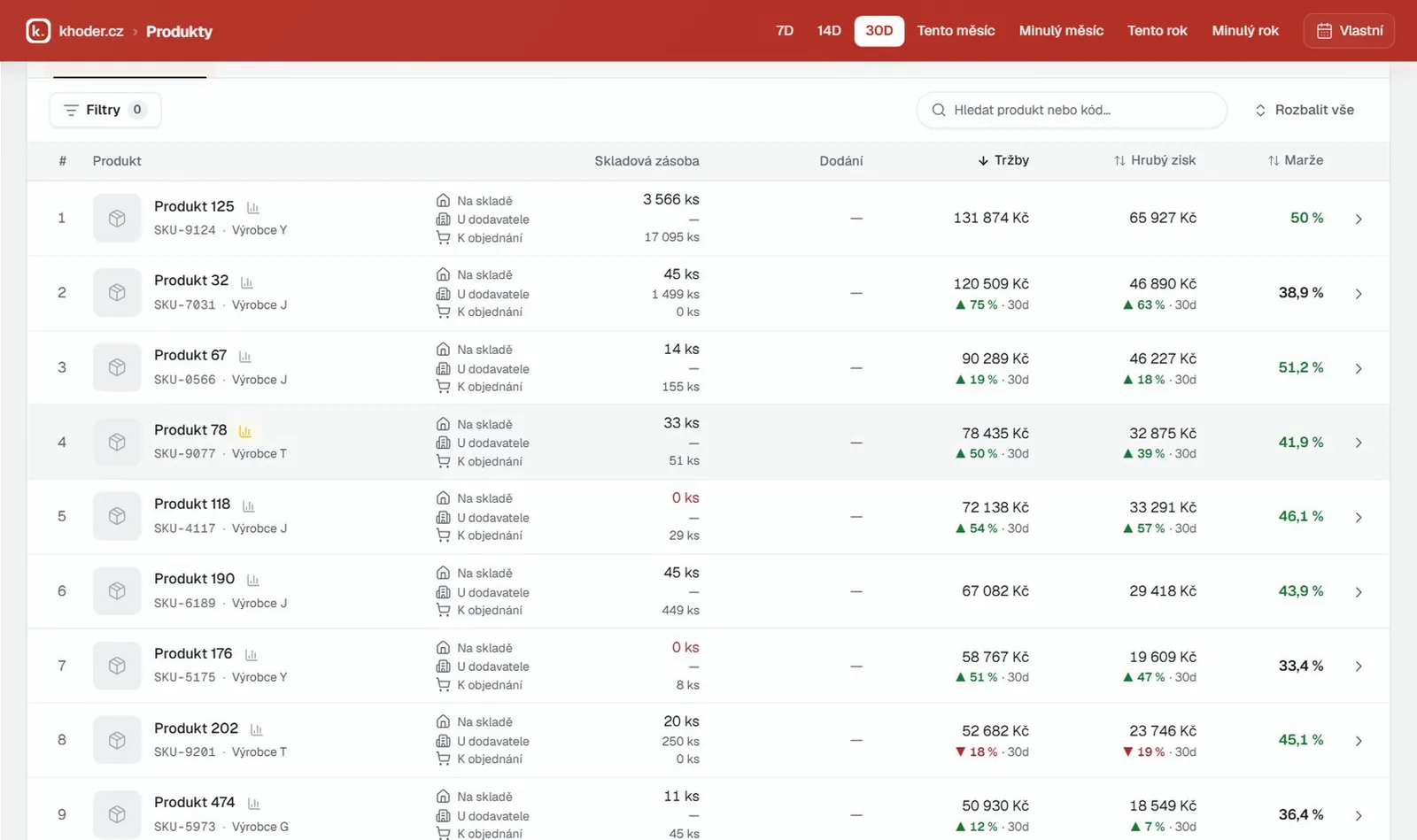The width and height of the screenshot is (1417, 840).
Task: Switch to Tento rok period
Action: pos(1157,31)
